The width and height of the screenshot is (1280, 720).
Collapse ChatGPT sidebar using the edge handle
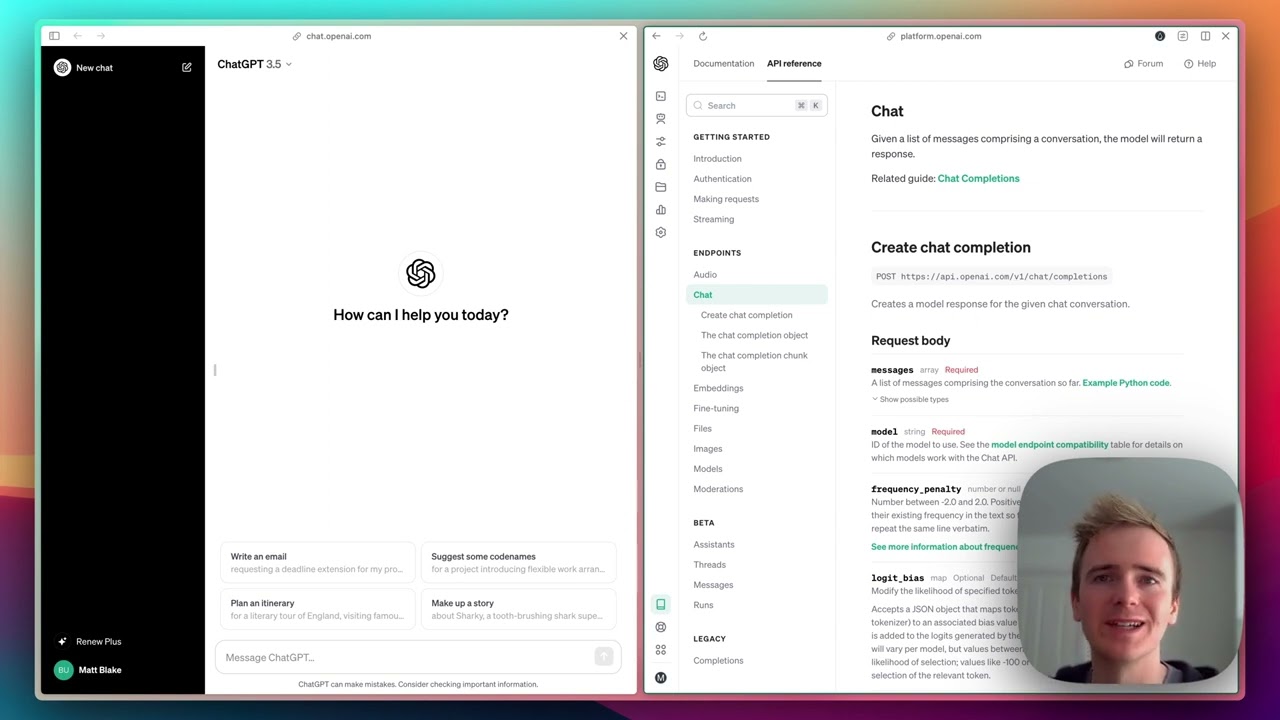[215, 370]
